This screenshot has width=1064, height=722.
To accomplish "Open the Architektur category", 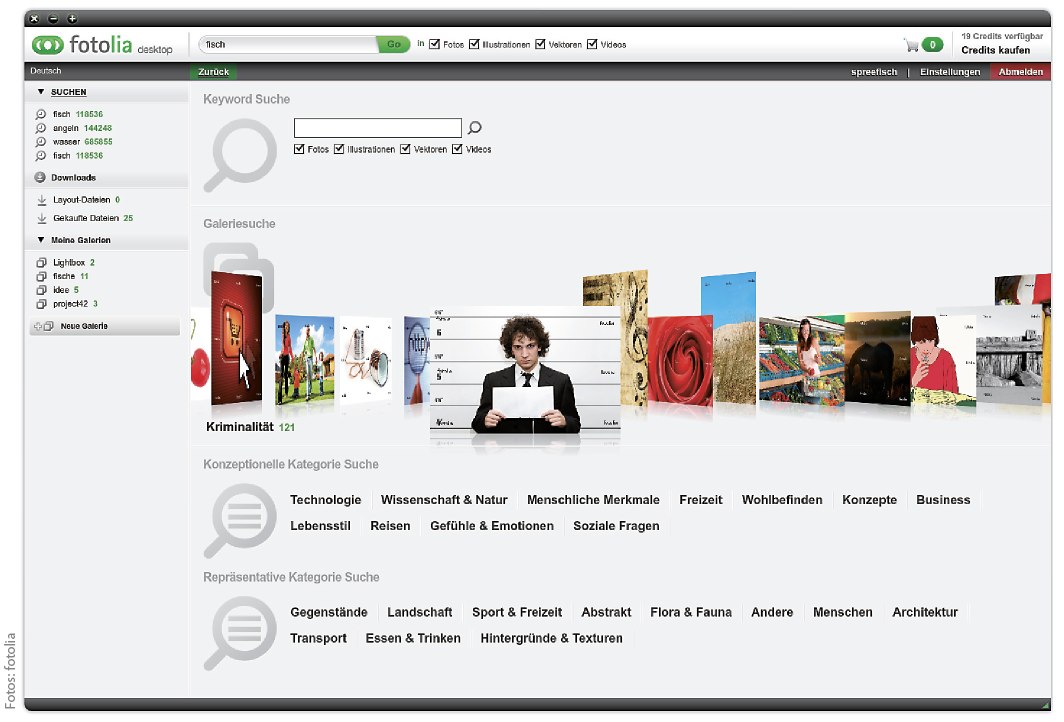I will point(925,613).
